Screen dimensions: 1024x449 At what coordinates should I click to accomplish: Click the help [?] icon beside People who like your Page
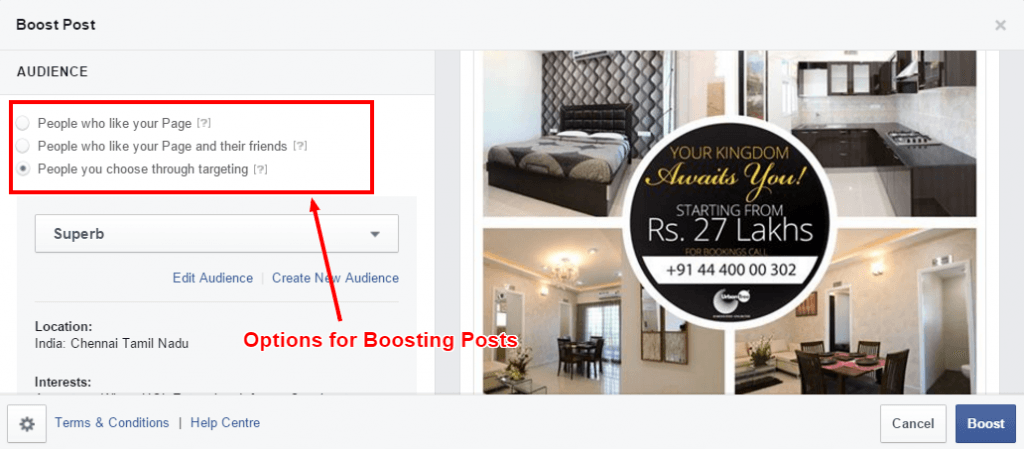(x=204, y=123)
